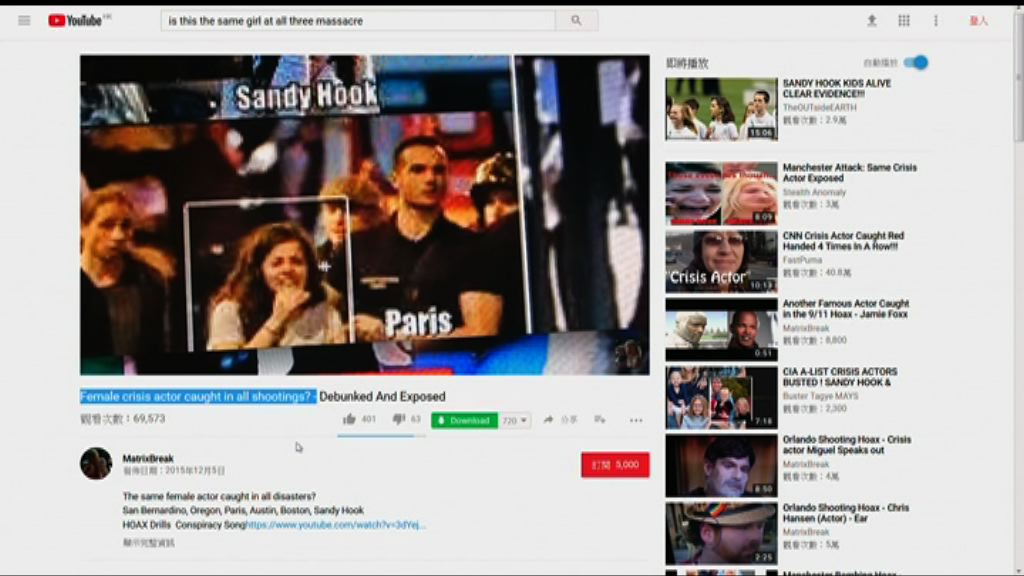Expand the full video description
1024x576 pixels.
tap(148, 543)
